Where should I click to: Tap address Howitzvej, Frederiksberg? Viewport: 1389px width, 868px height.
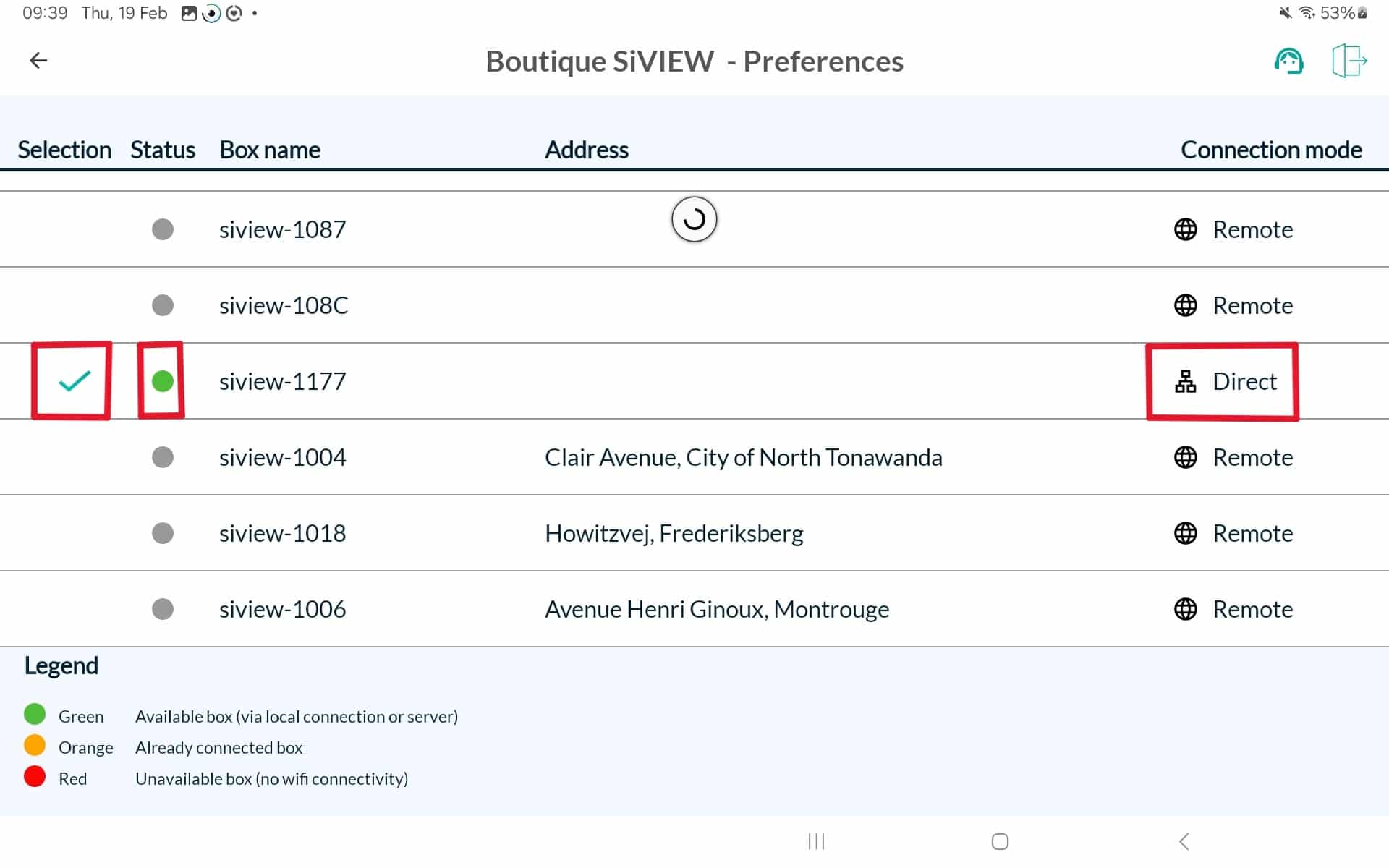tap(674, 533)
